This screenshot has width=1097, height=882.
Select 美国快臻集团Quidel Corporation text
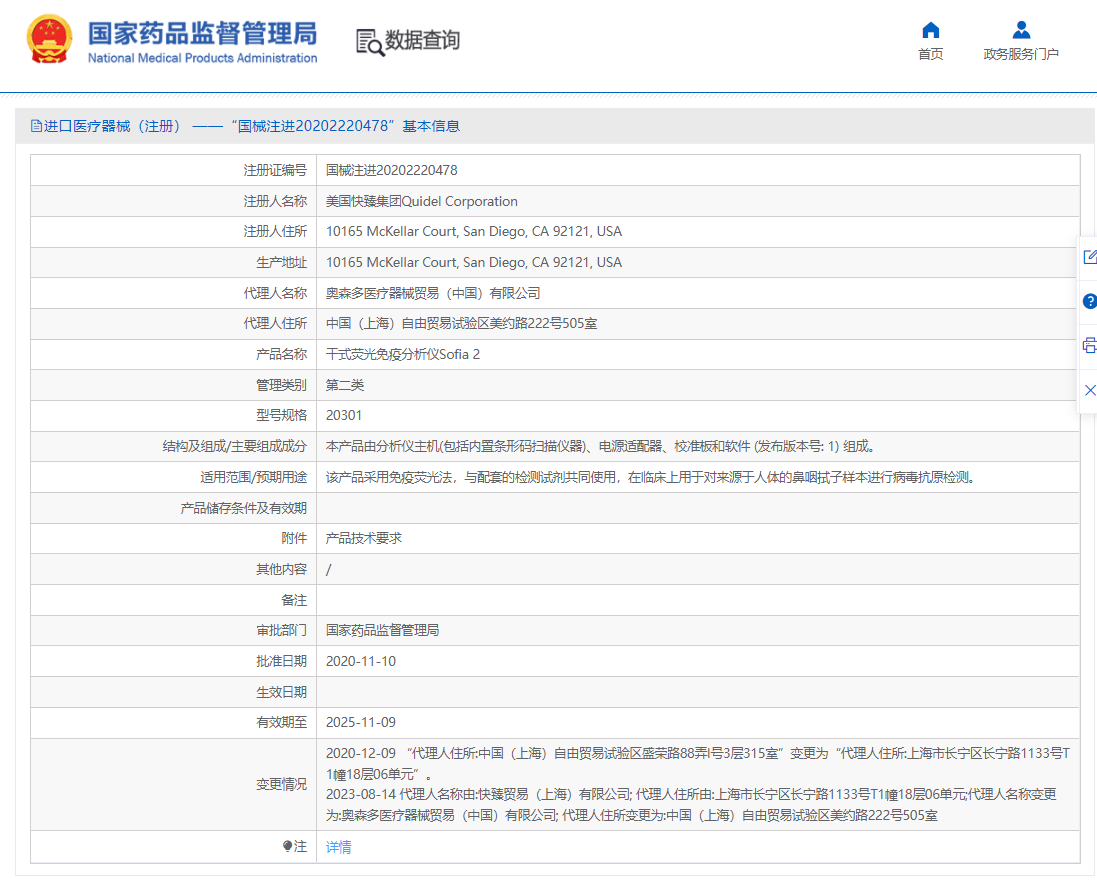point(422,201)
